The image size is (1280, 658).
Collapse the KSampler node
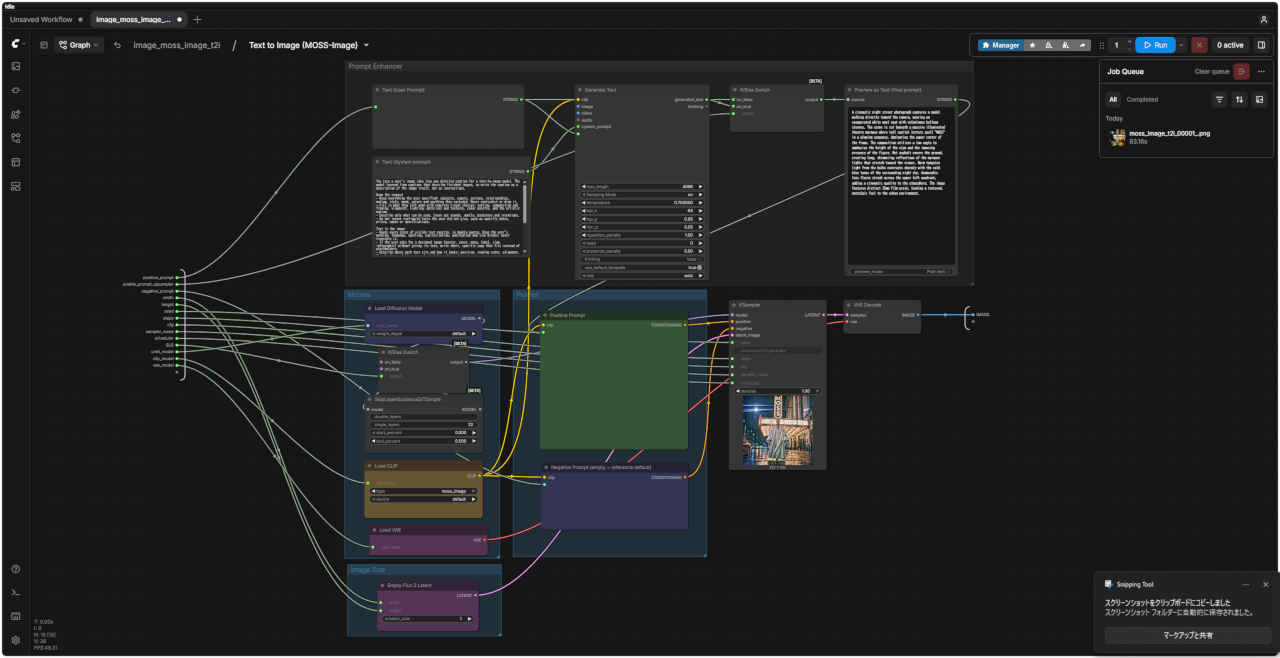click(x=735, y=304)
